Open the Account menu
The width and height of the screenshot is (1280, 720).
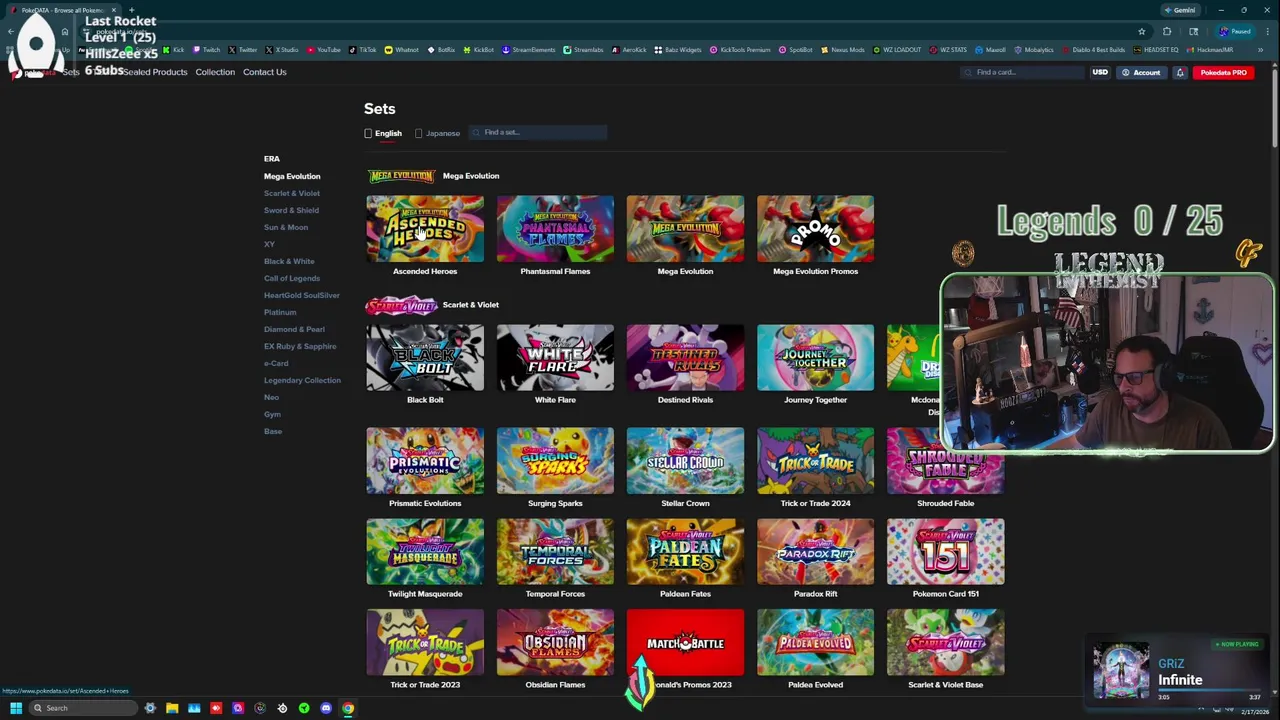point(1141,72)
